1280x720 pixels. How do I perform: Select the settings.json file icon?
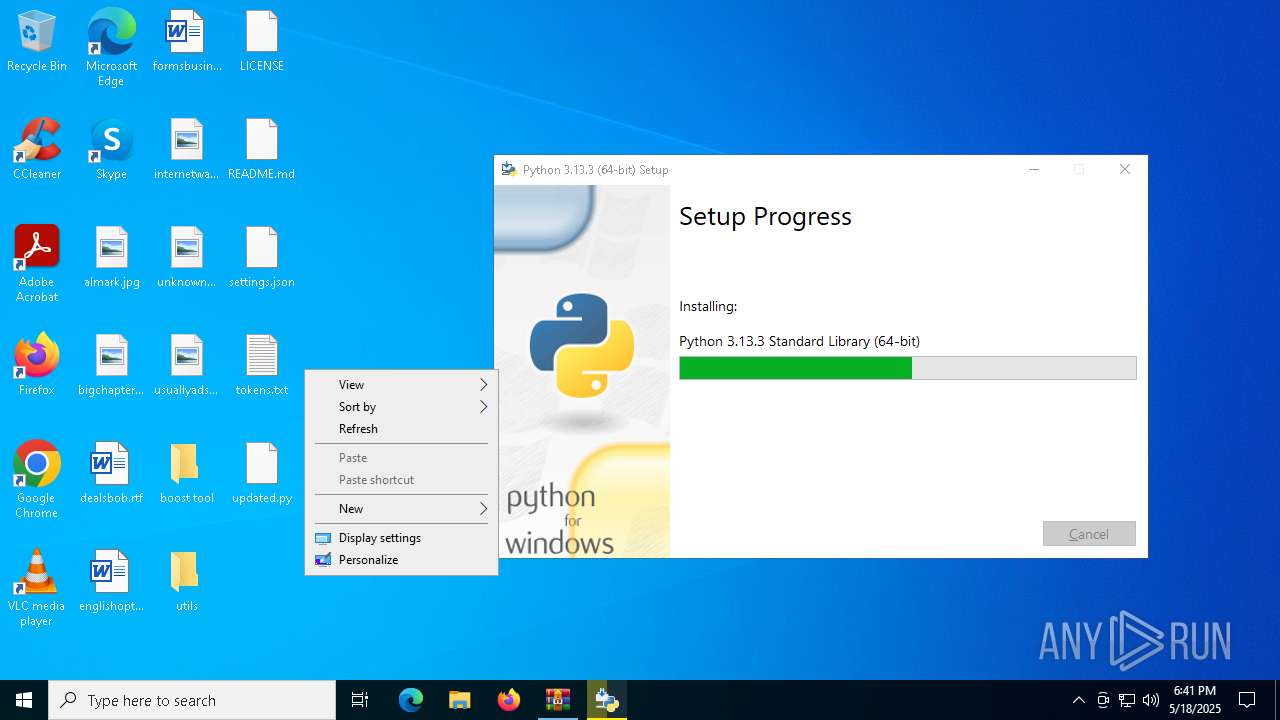tap(262, 258)
